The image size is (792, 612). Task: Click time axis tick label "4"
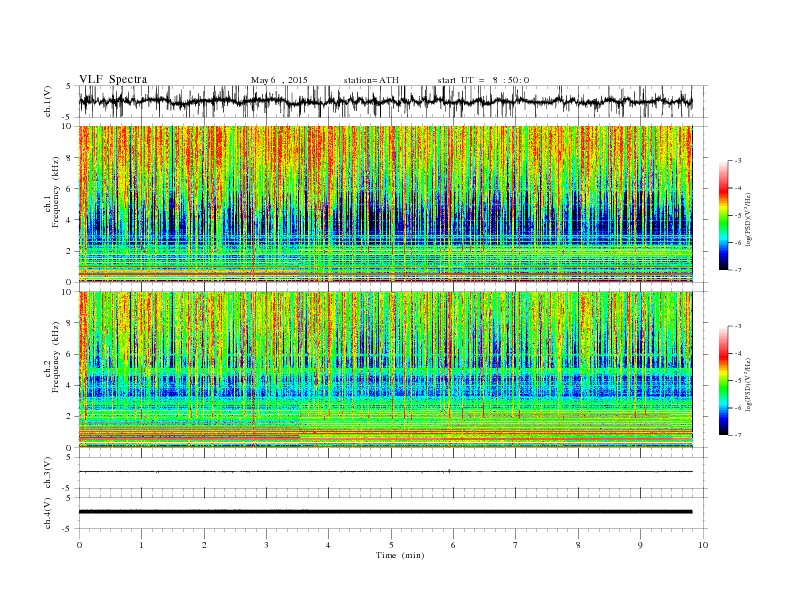pyautogui.click(x=328, y=545)
